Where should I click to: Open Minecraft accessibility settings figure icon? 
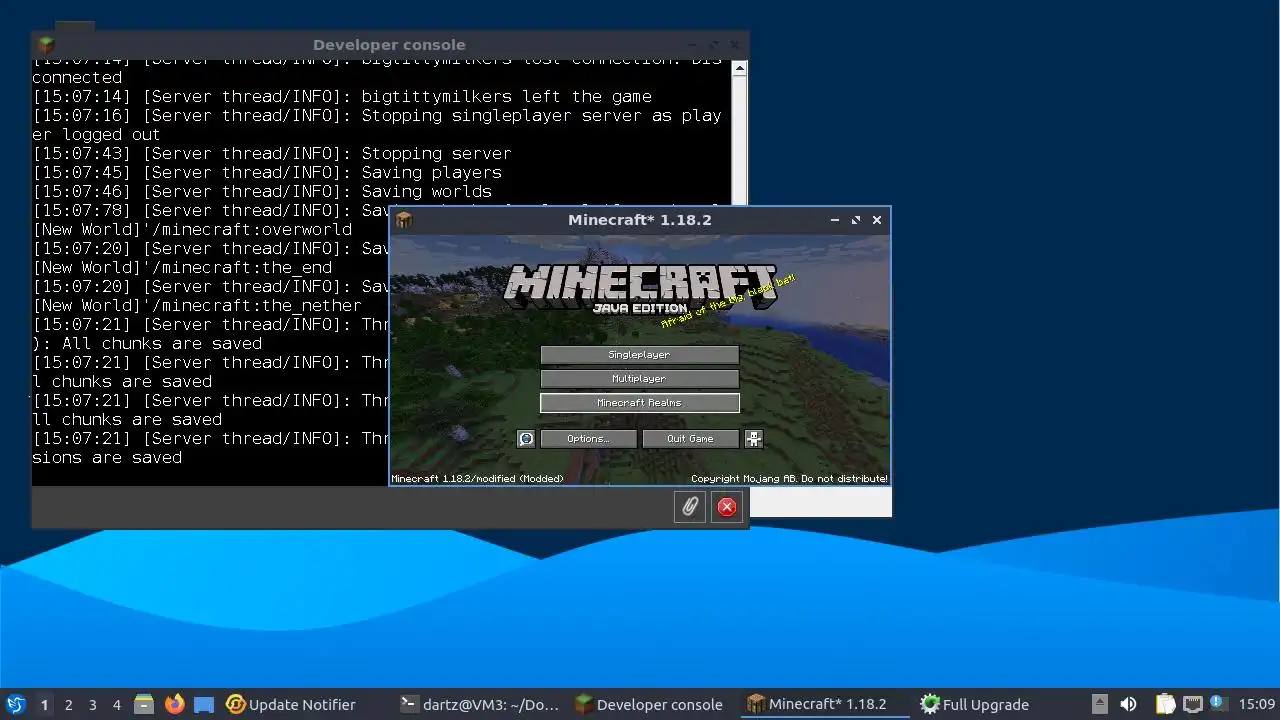click(x=754, y=439)
